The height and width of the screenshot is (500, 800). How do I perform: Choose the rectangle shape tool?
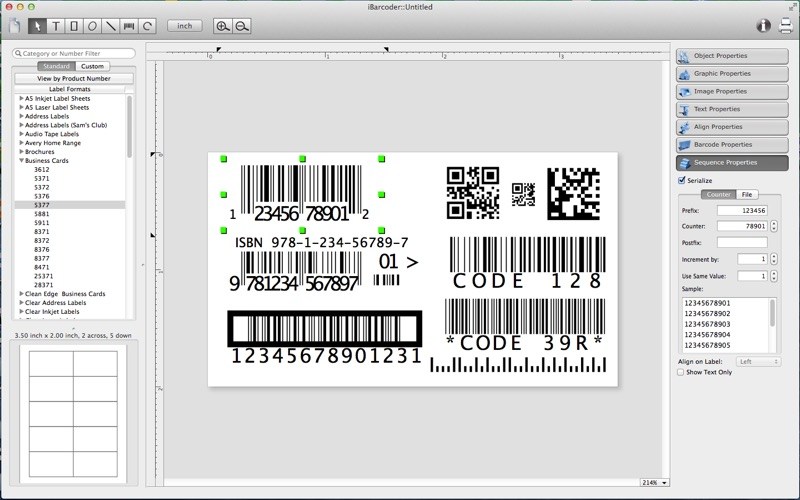tap(74, 25)
